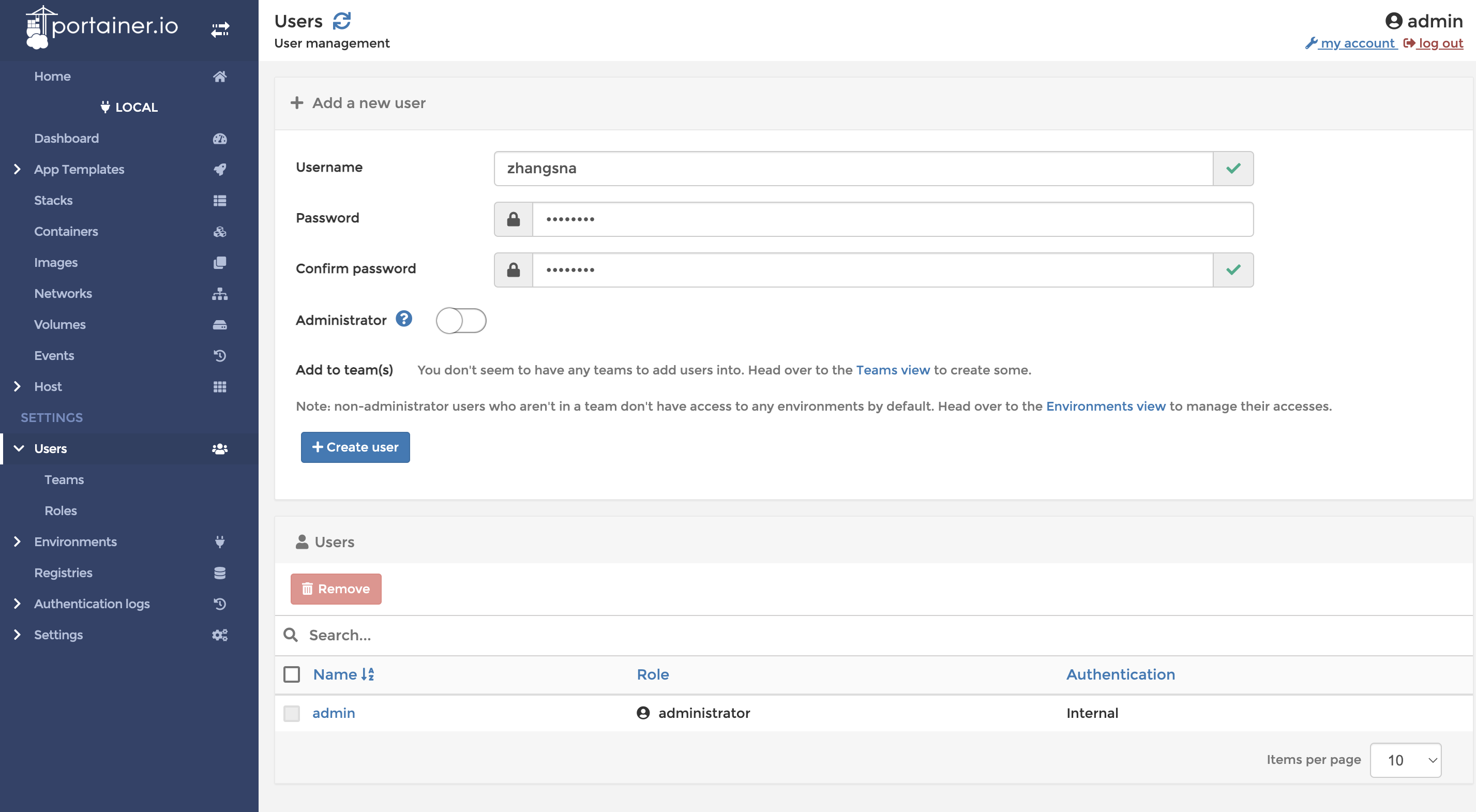
Task: Click the search magnifier icon in Users table
Action: [291, 635]
